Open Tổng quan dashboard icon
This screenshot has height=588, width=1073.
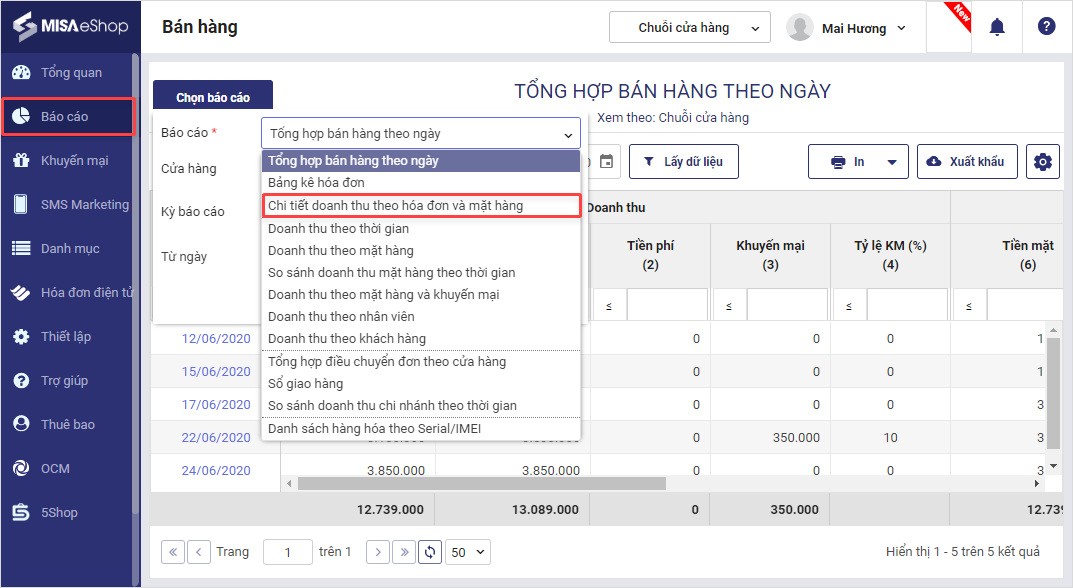point(21,73)
